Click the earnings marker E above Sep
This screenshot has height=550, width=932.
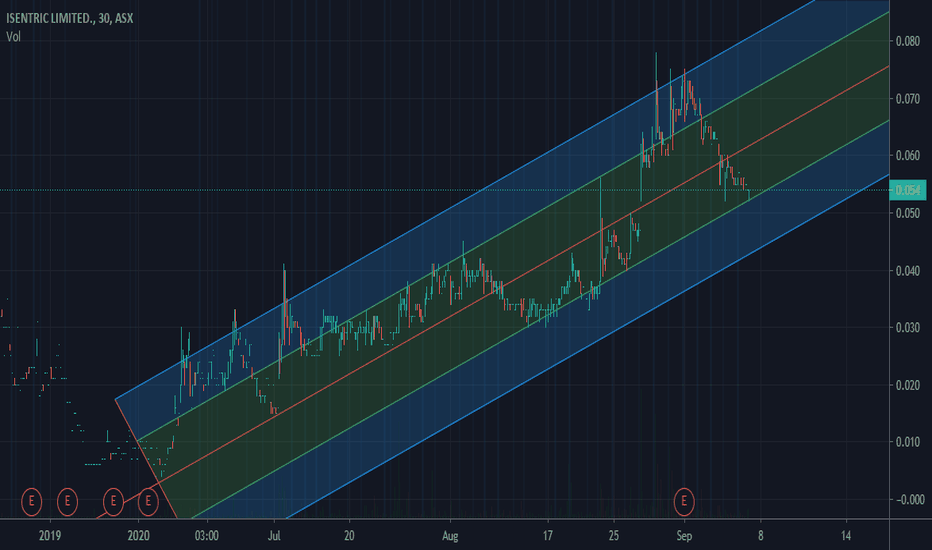point(684,502)
